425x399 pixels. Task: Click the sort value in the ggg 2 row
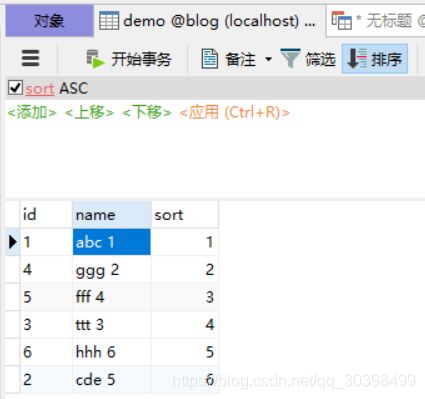pos(185,270)
